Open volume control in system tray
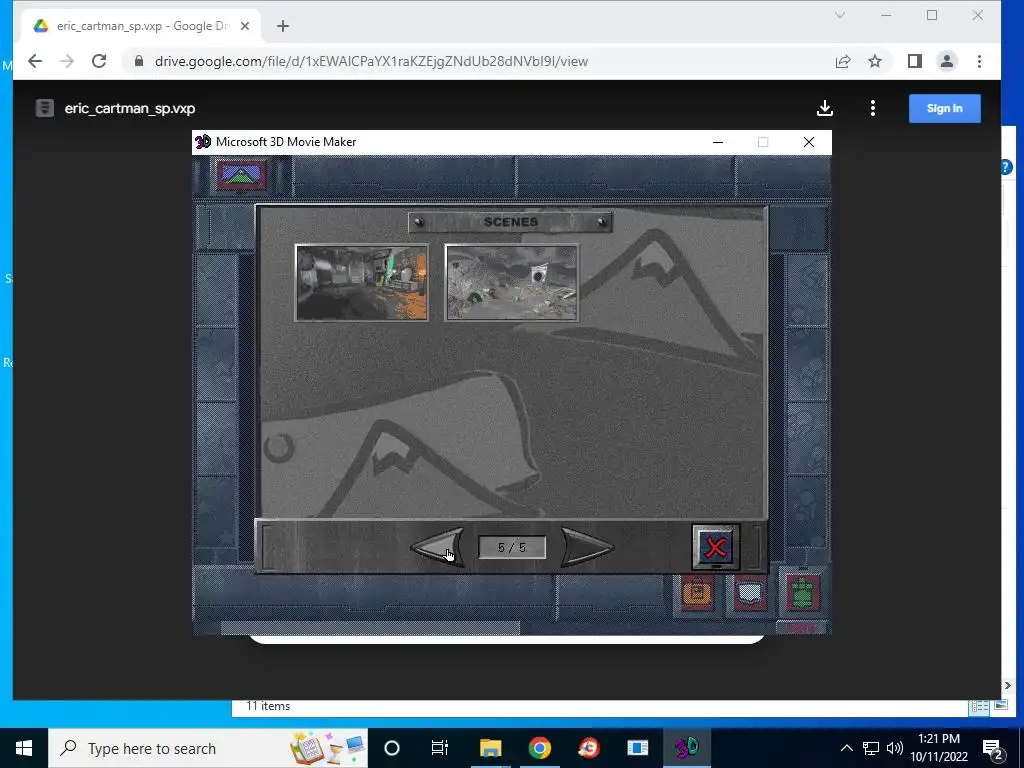Image resolution: width=1024 pixels, height=768 pixels. click(x=895, y=748)
